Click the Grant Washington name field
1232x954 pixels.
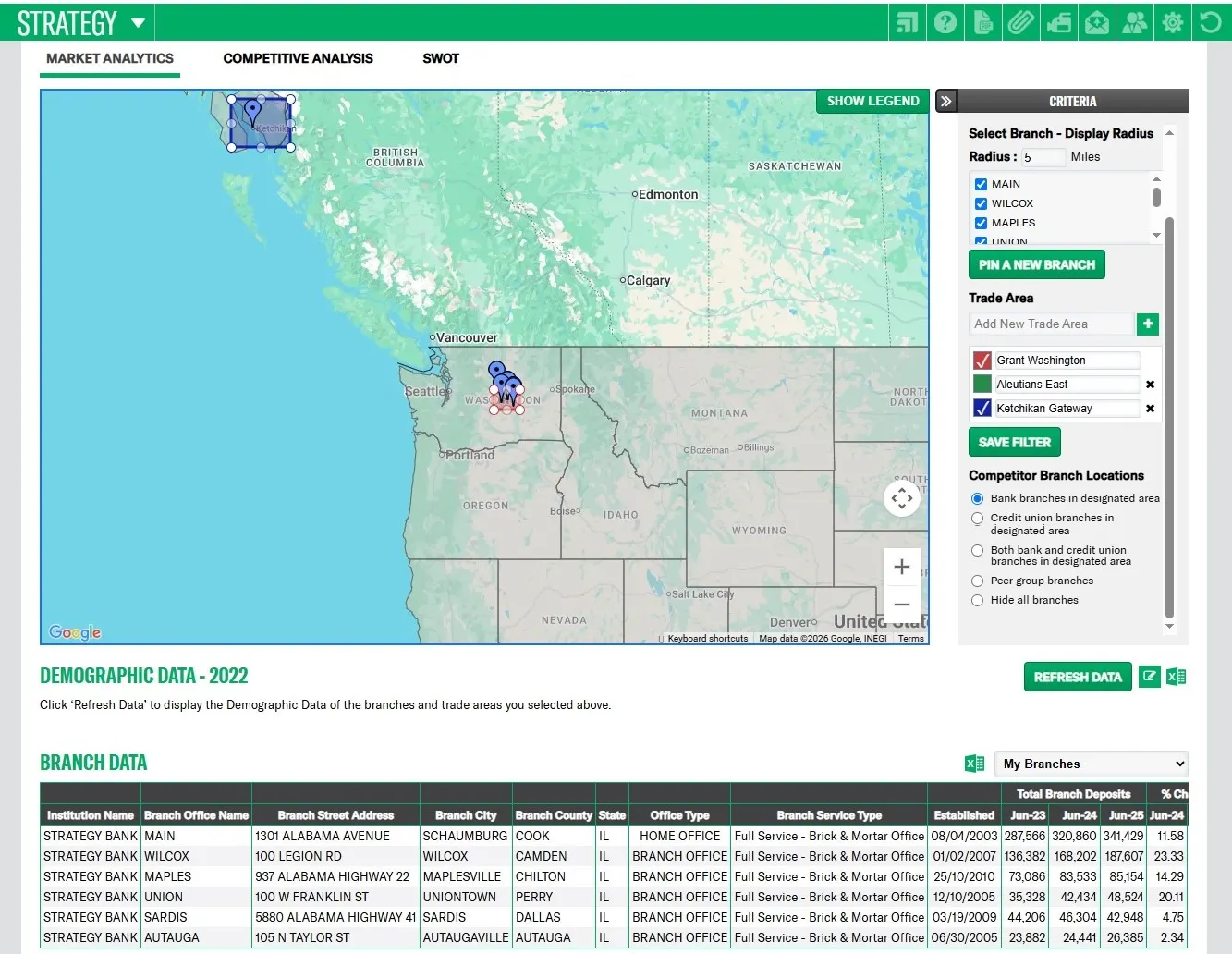click(1067, 361)
